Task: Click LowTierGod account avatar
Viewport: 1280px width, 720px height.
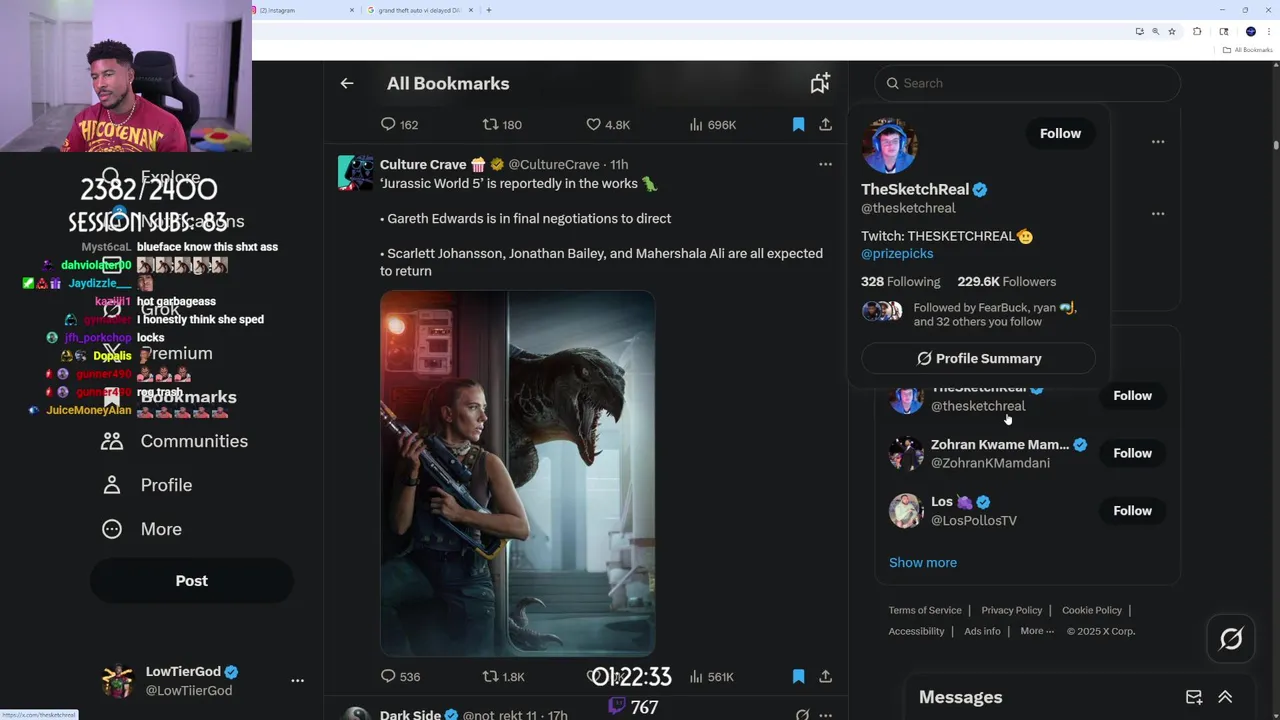Action: [x=118, y=681]
